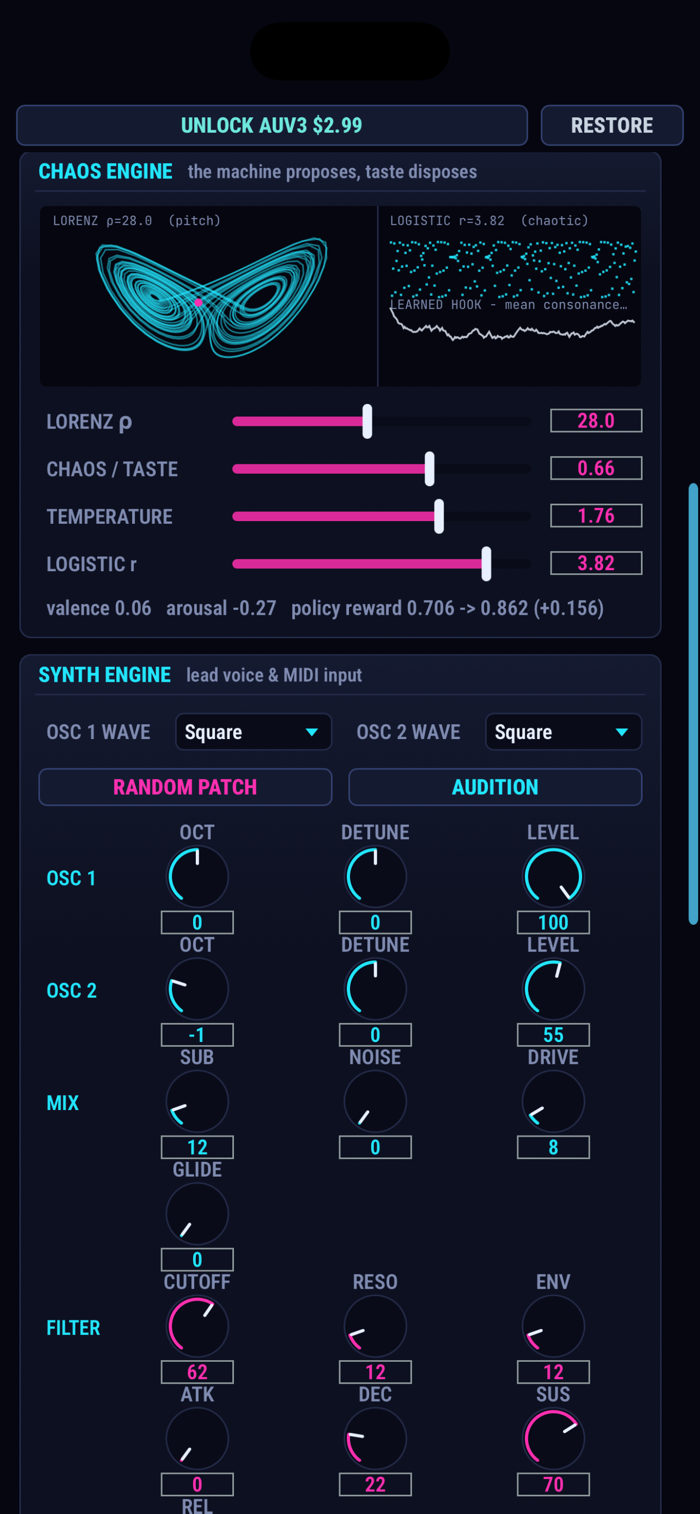Image resolution: width=700 pixels, height=1514 pixels.
Task: Click the MIX SUB knob
Action: 197,1102
